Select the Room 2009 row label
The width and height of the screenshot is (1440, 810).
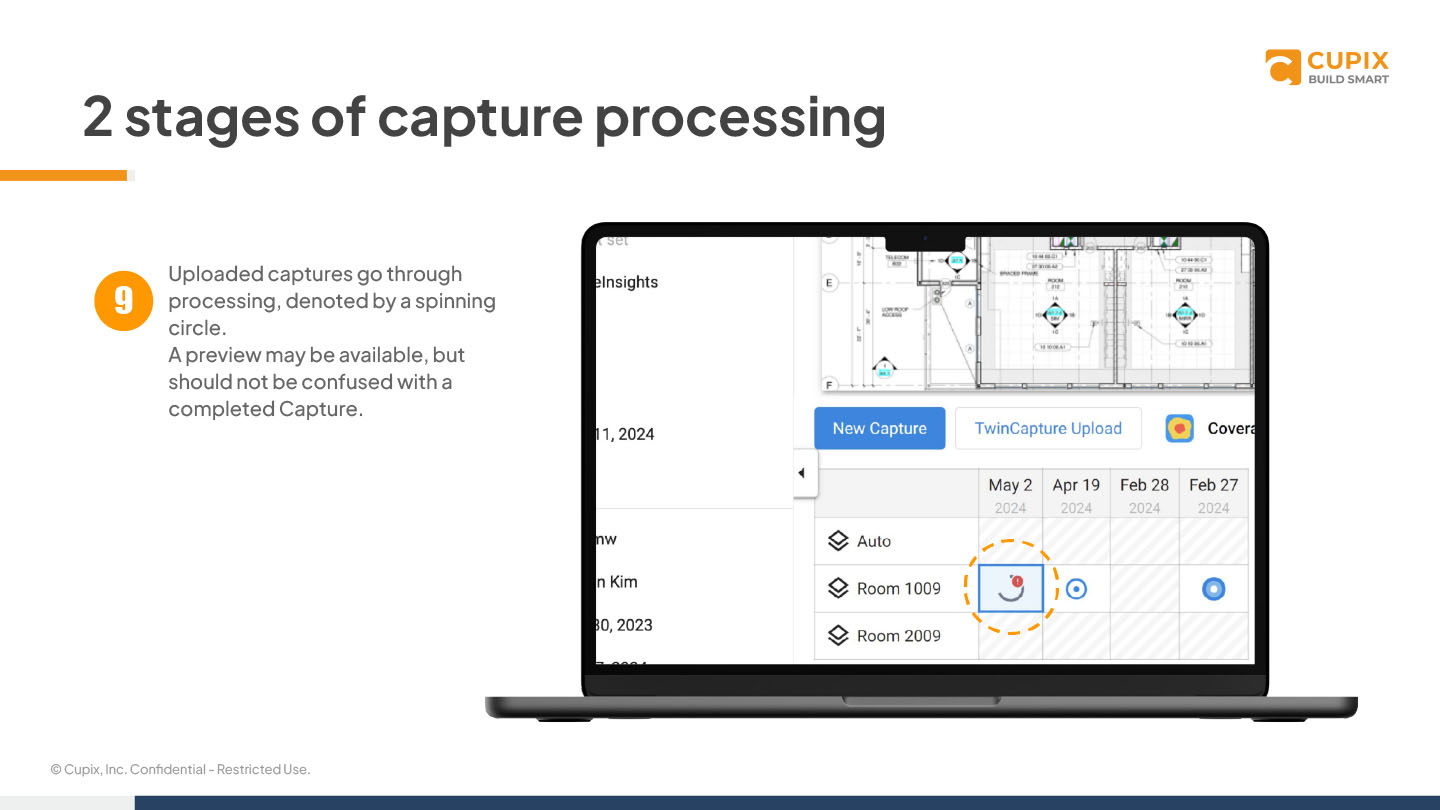(899, 635)
